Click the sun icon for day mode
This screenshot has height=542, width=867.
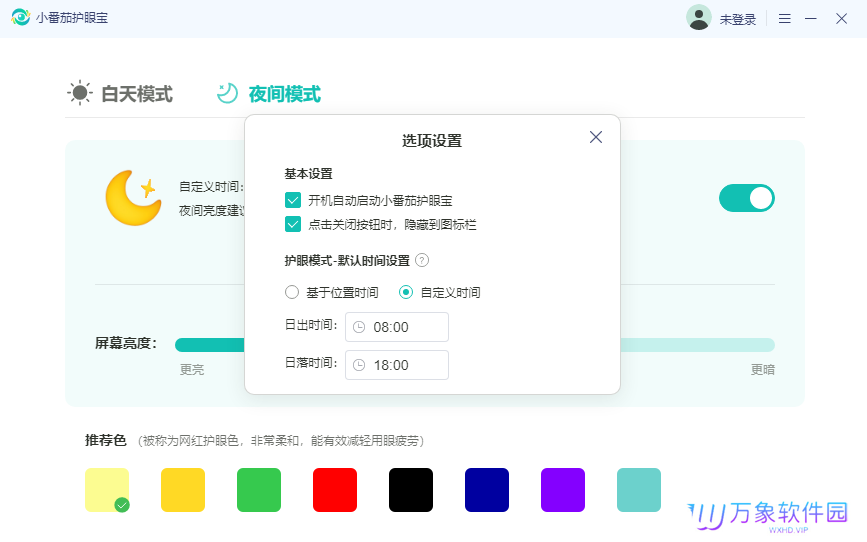point(80,92)
